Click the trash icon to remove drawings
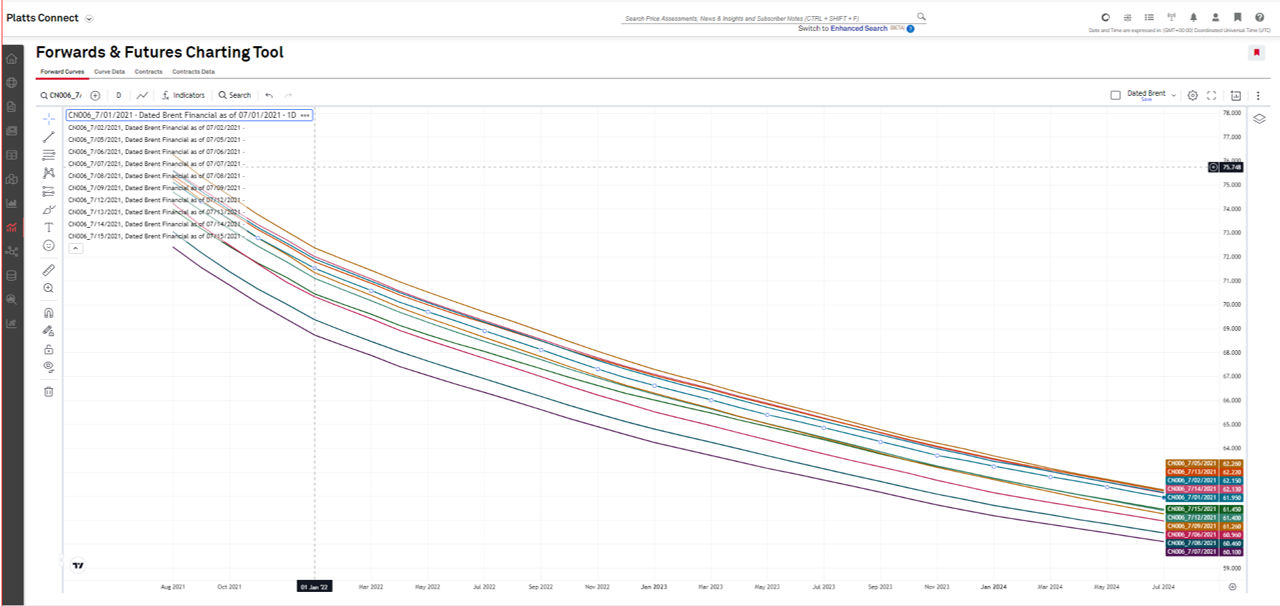This screenshot has width=1280, height=606. 48,391
